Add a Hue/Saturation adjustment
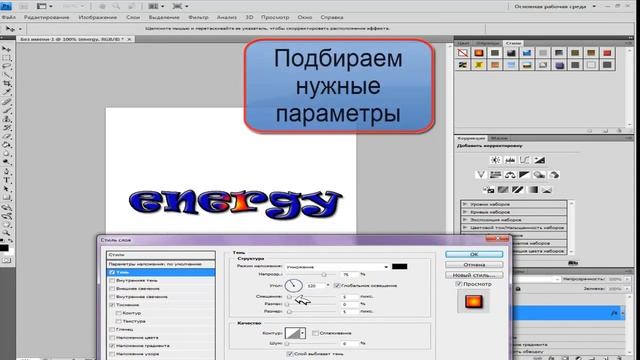 click(496, 175)
